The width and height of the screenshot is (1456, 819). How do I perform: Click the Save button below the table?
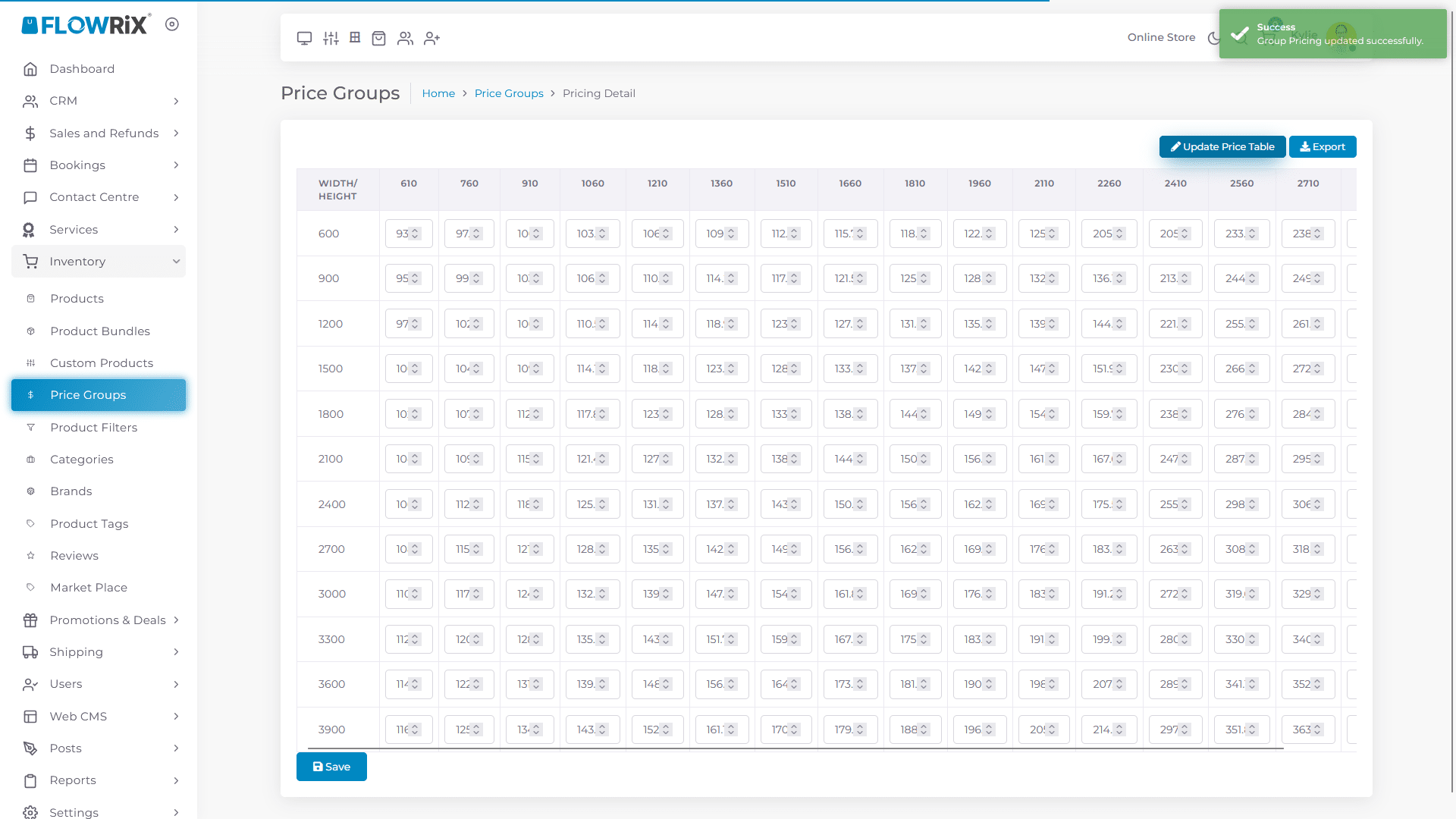[x=331, y=767]
